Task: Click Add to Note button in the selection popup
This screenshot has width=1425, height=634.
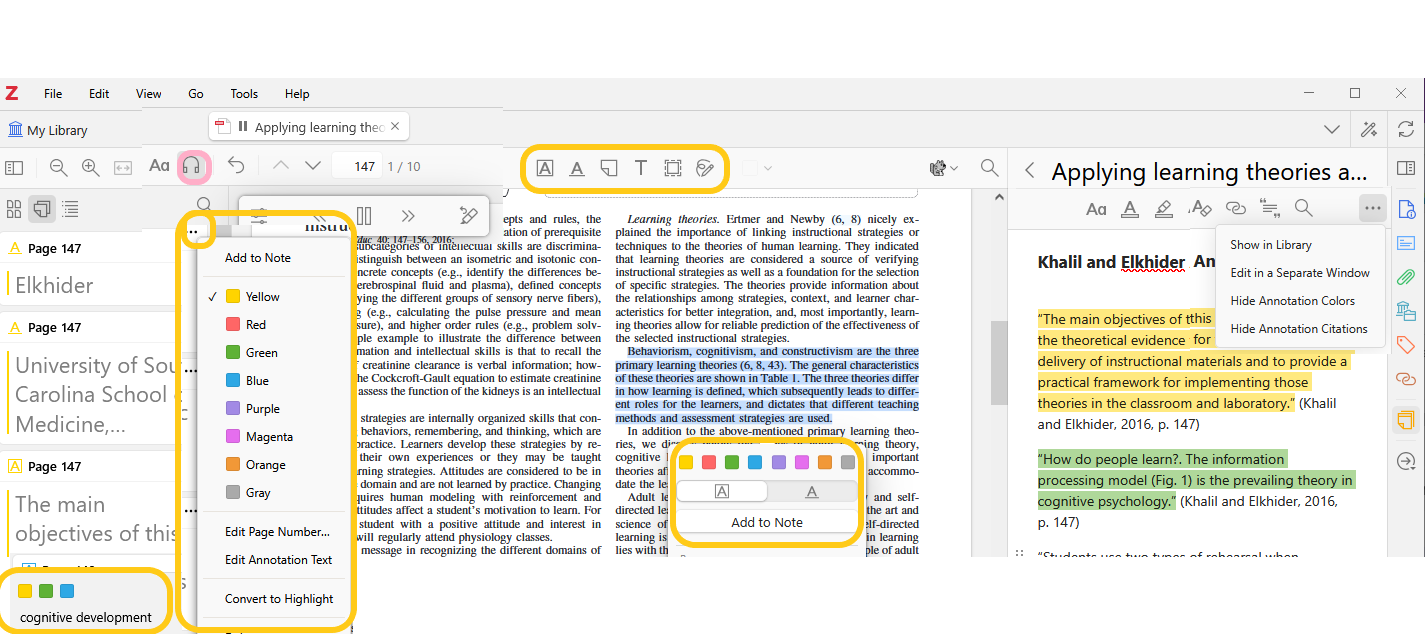Action: [x=767, y=522]
